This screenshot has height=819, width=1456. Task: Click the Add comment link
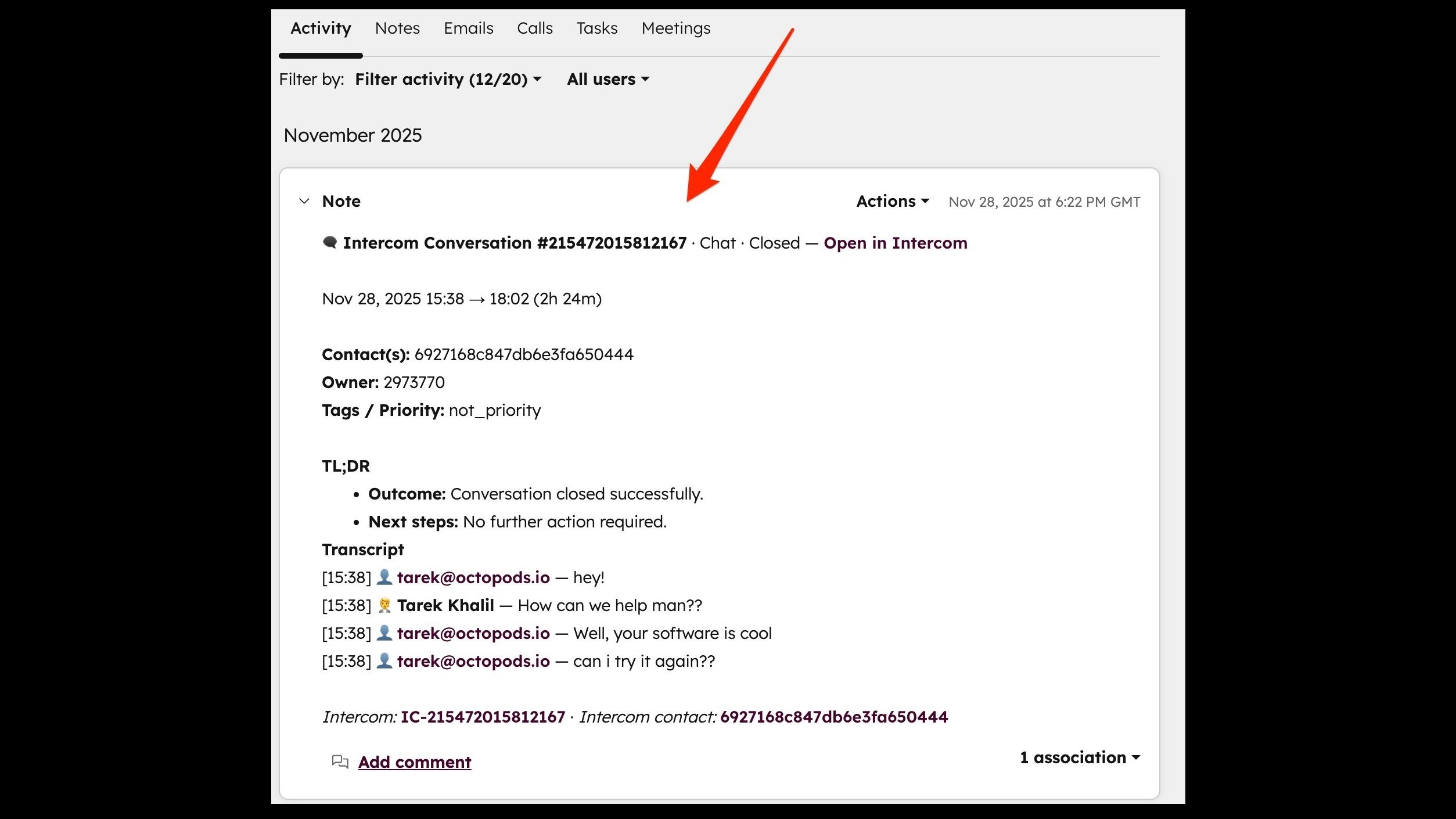[x=414, y=762]
